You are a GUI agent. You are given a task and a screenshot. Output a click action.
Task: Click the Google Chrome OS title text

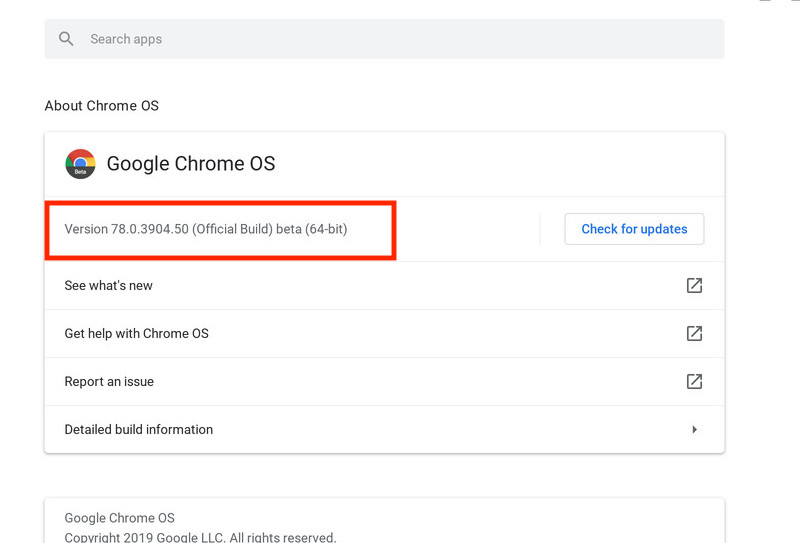click(191, 164)
